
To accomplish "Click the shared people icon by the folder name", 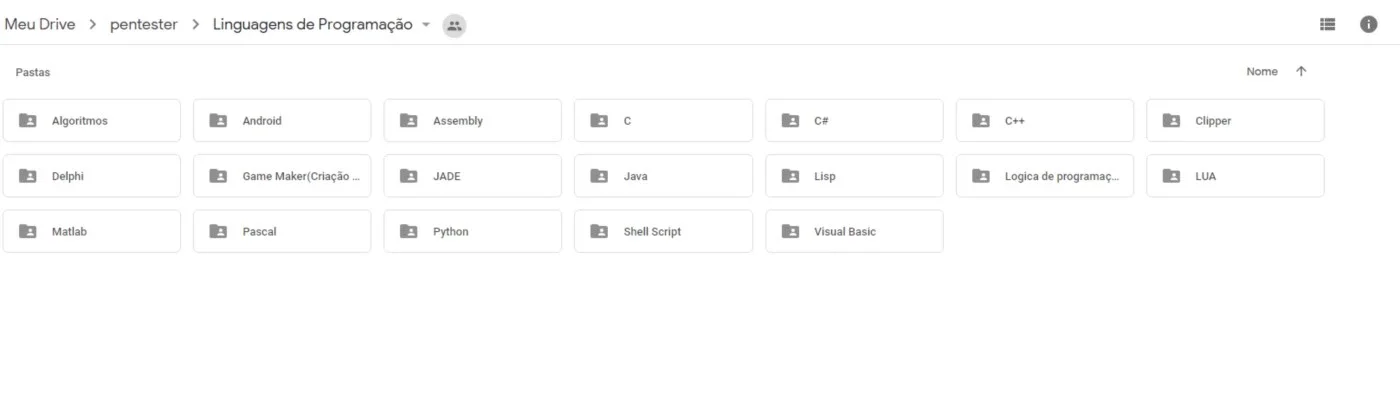I will pos(454,26).
